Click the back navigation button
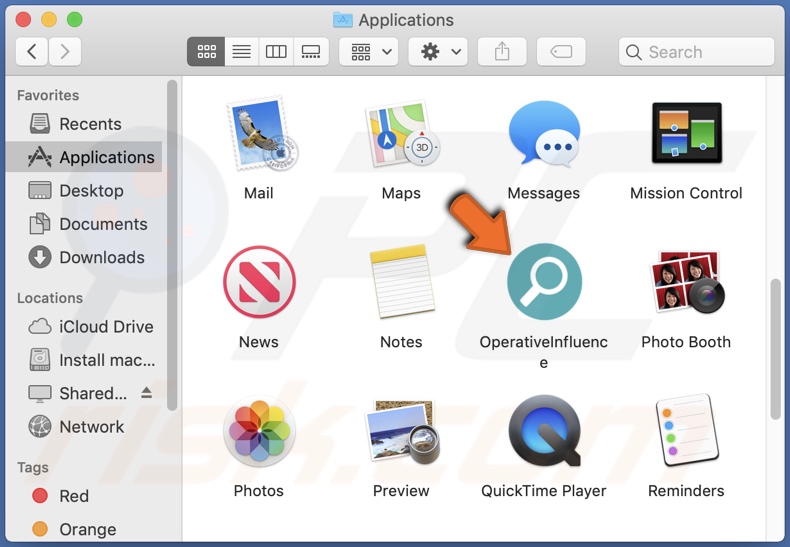The image size is (790, 547). (32, 52)
